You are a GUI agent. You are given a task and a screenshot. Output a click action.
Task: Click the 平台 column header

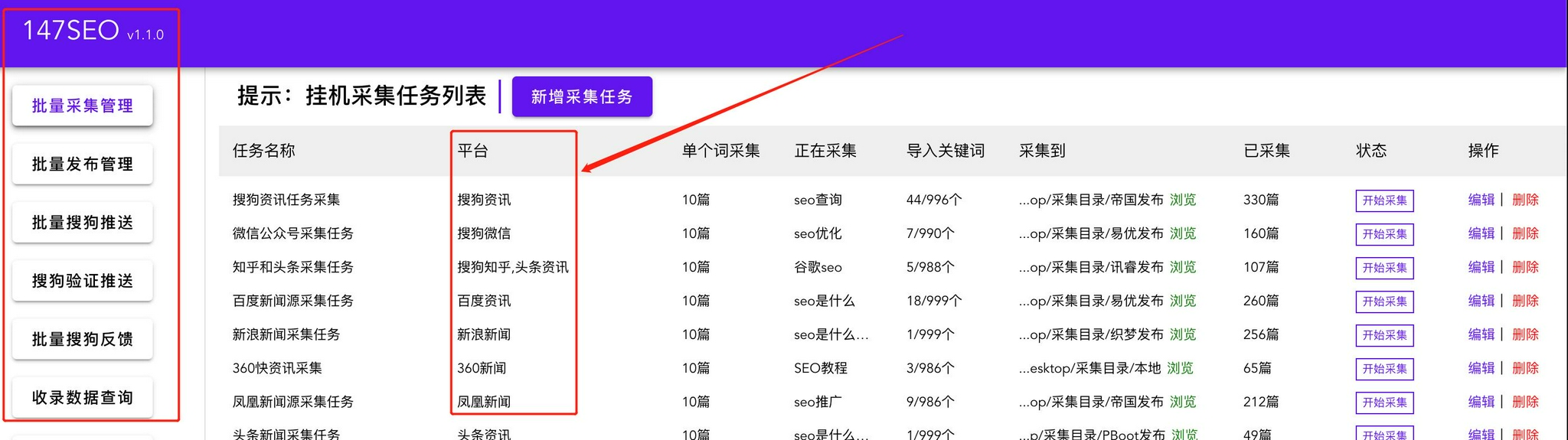(x=472, y=151)
